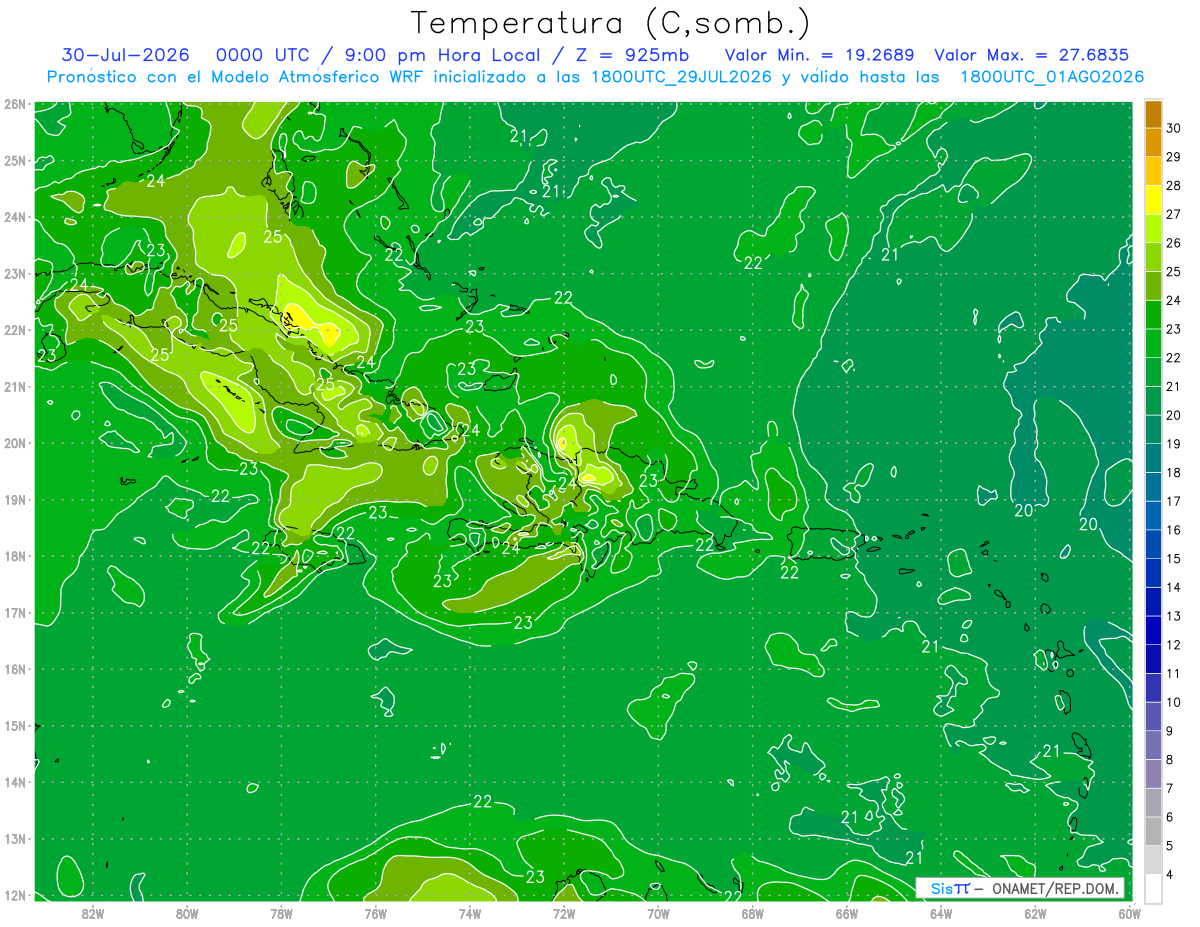Click the '68W' longitude axis label
Viewport: 1200px width, 927px height.
(752, 913)
